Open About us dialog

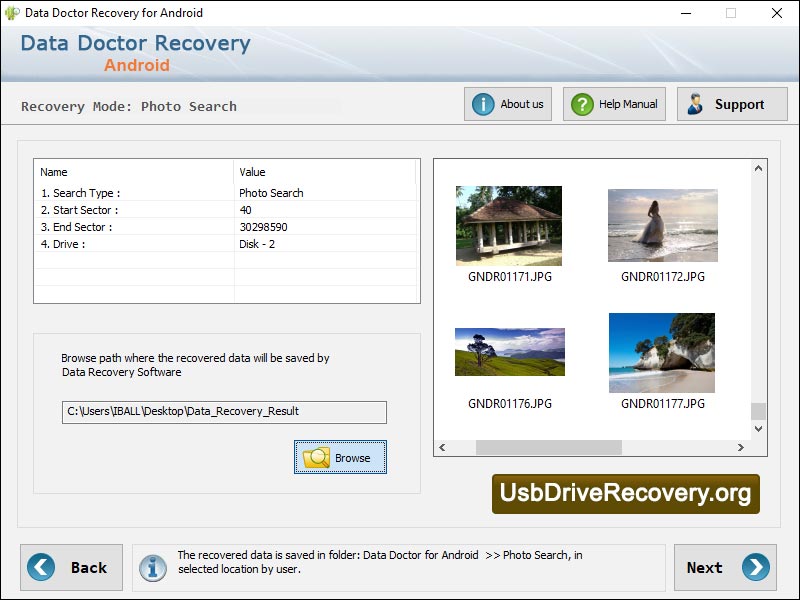[507, 103]
